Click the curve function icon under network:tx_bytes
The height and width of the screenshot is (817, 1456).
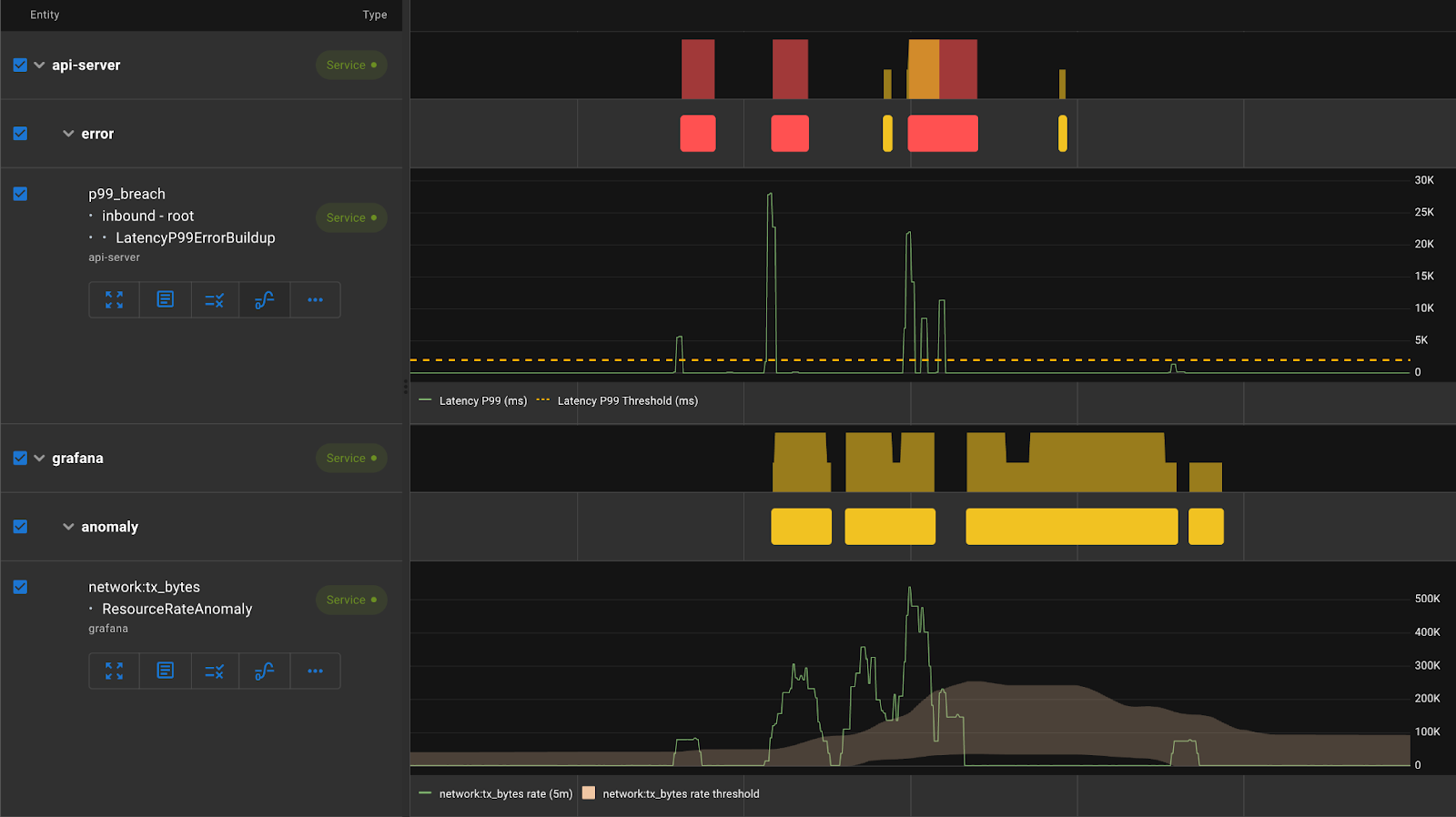265,671
